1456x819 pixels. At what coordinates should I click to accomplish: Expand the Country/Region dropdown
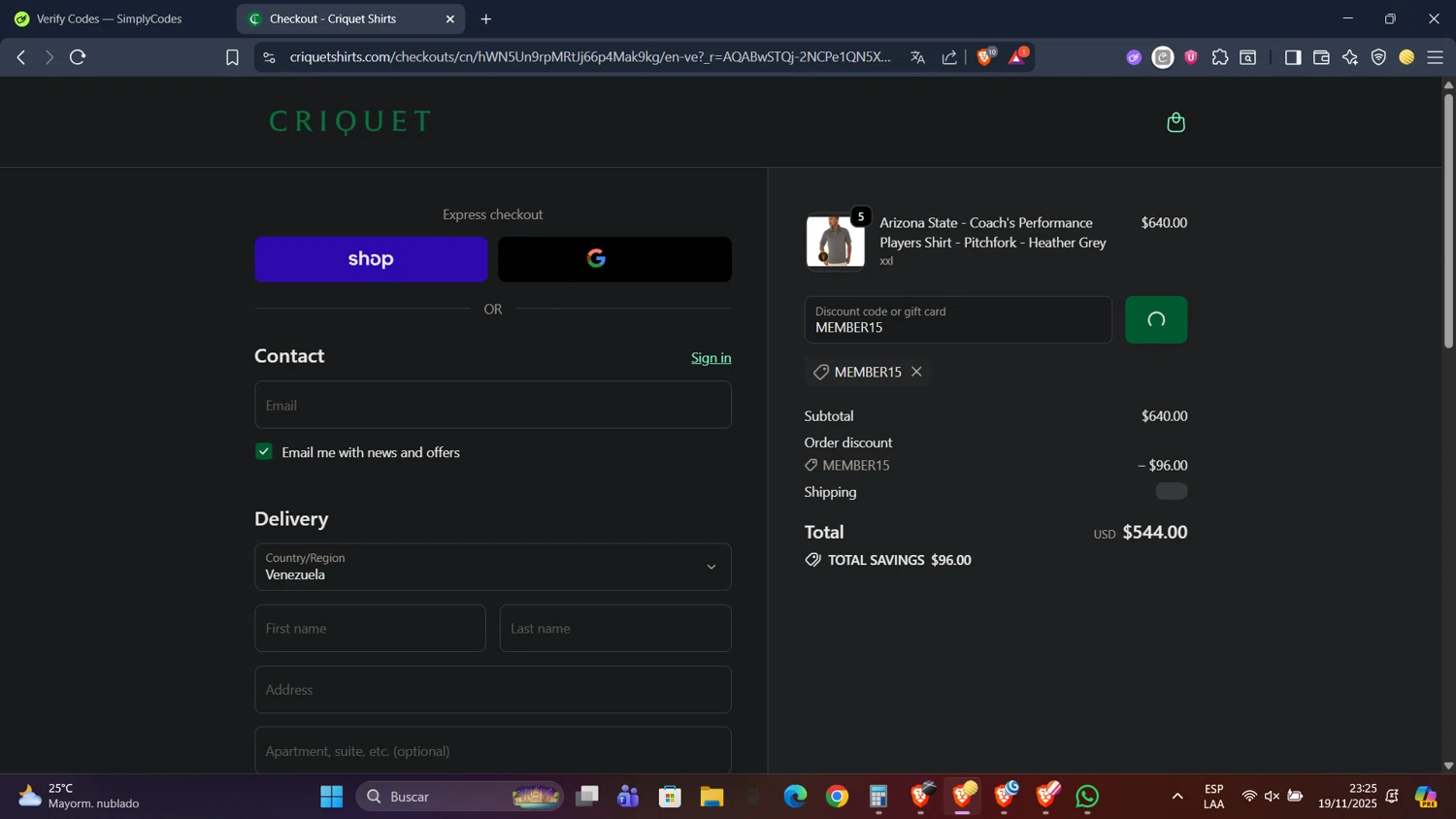coord(493,567)
